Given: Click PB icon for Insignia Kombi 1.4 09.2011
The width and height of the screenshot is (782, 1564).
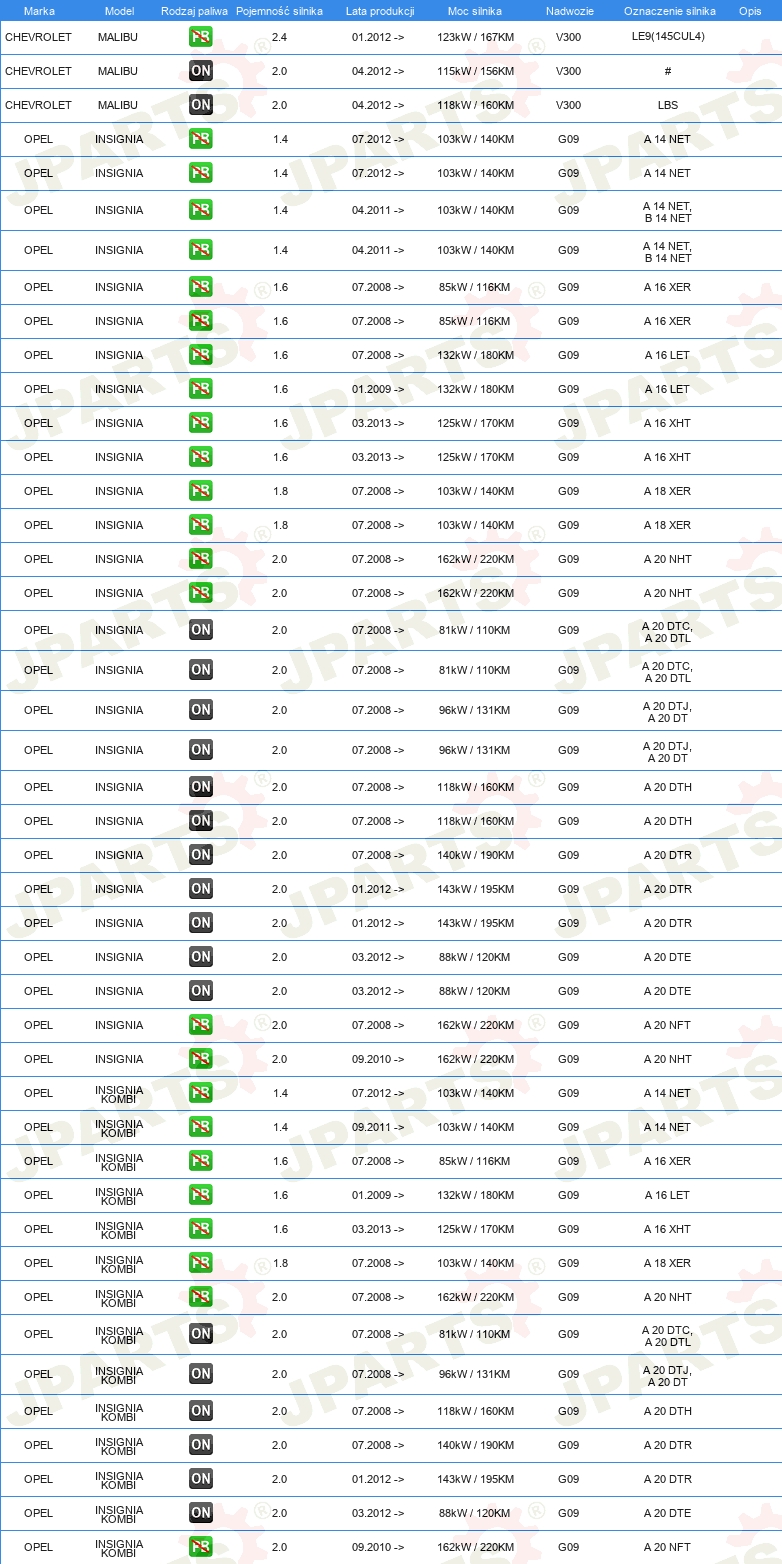Looking at the screenshot, I should point(201,1127).
